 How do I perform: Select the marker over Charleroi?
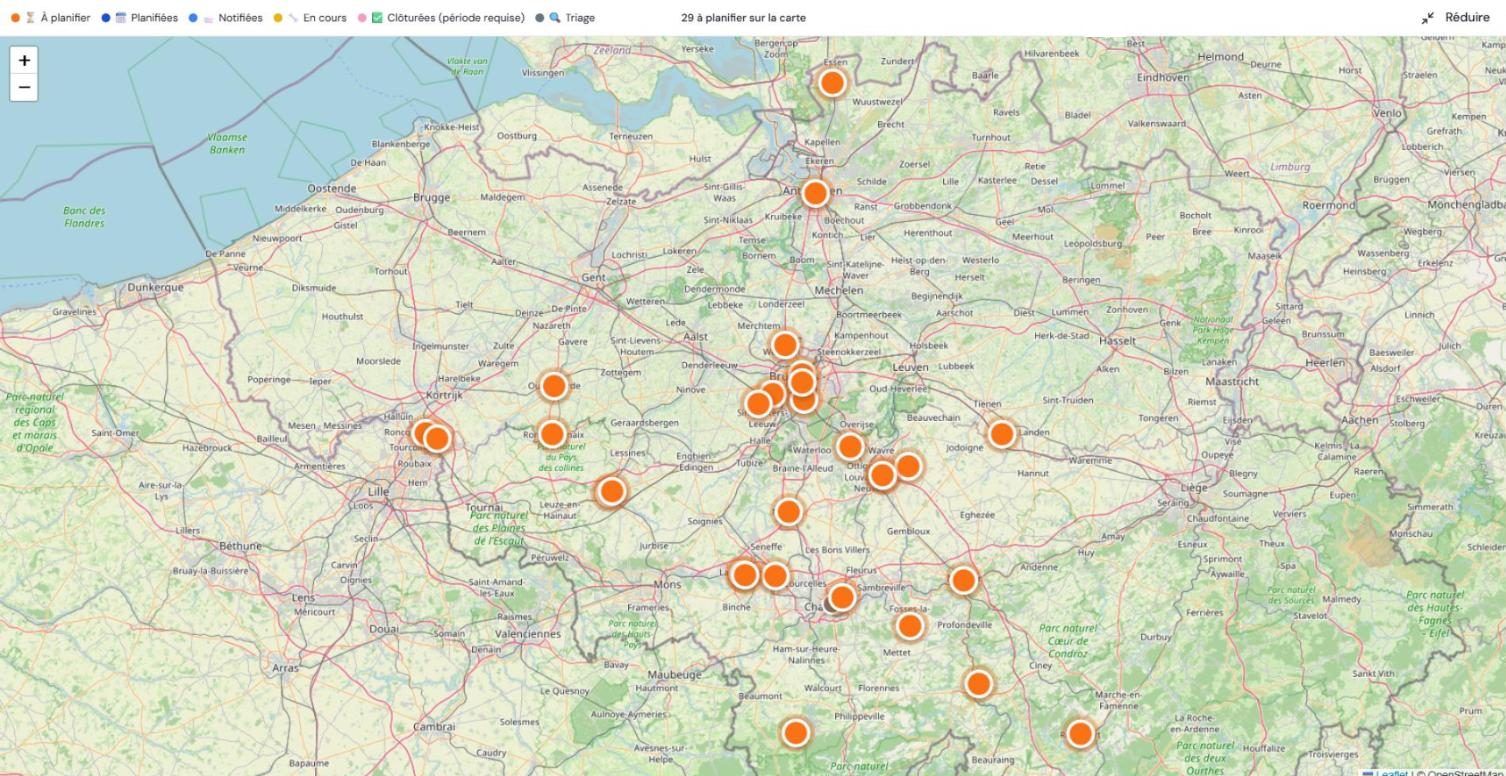[x=842, y=598]
